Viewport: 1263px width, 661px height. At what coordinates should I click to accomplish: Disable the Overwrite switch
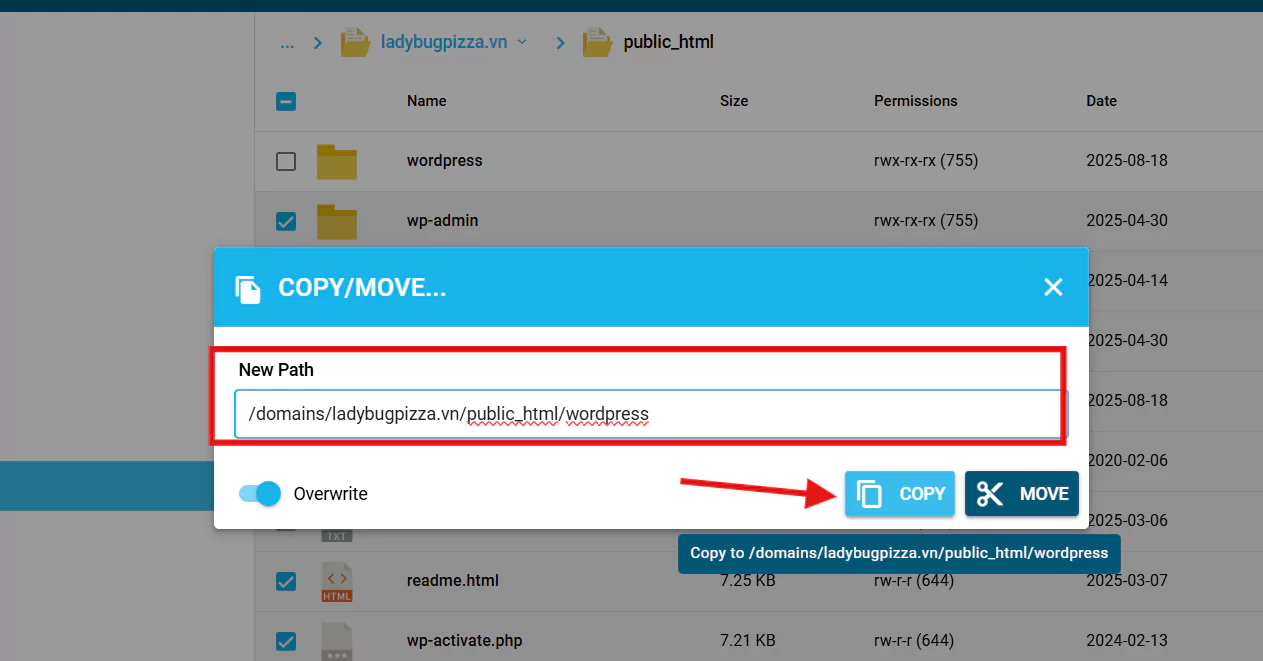coord(260,494)
